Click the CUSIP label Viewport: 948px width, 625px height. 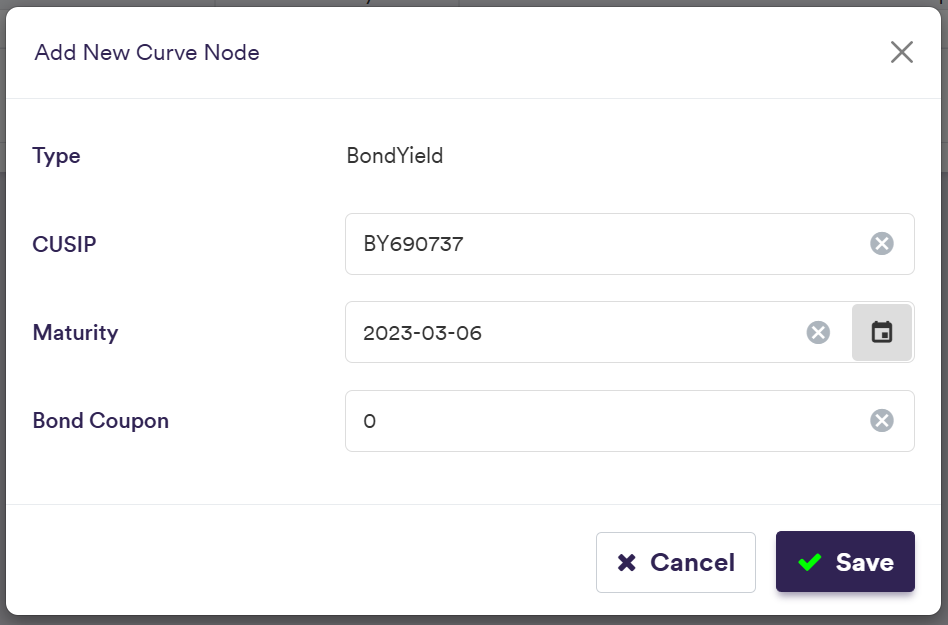click(64, 244)
